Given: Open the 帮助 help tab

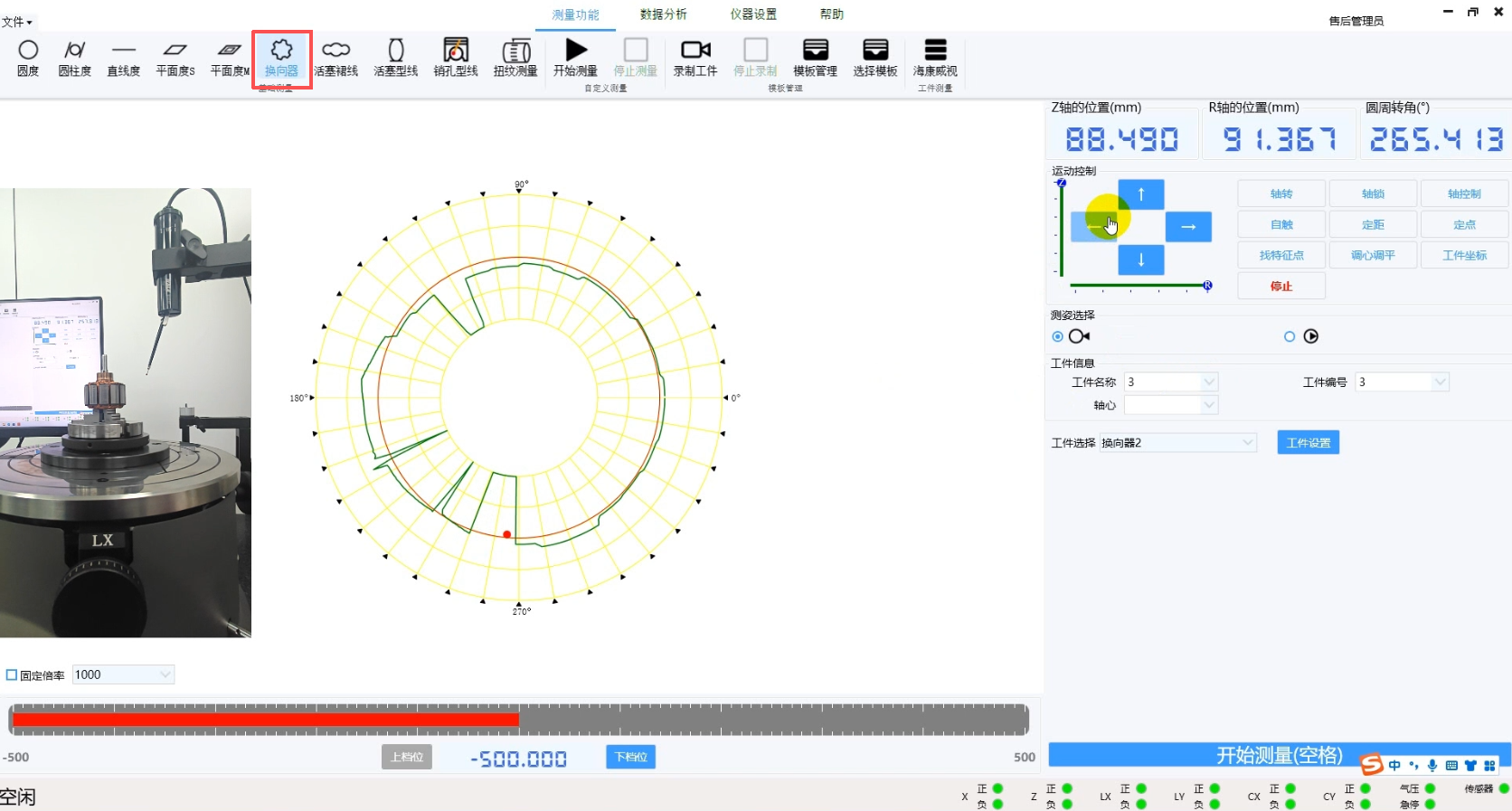Looking at the screenshot, I should click(832, 14).
